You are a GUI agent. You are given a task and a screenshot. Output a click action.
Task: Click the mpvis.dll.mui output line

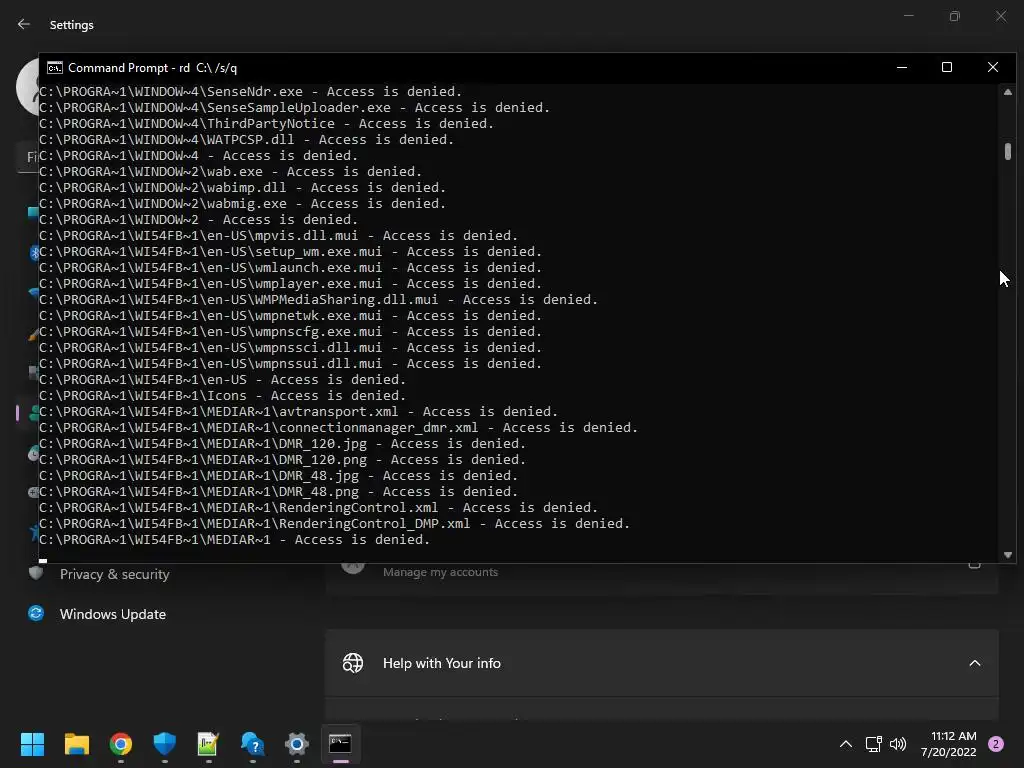click(x=278, y=235)
